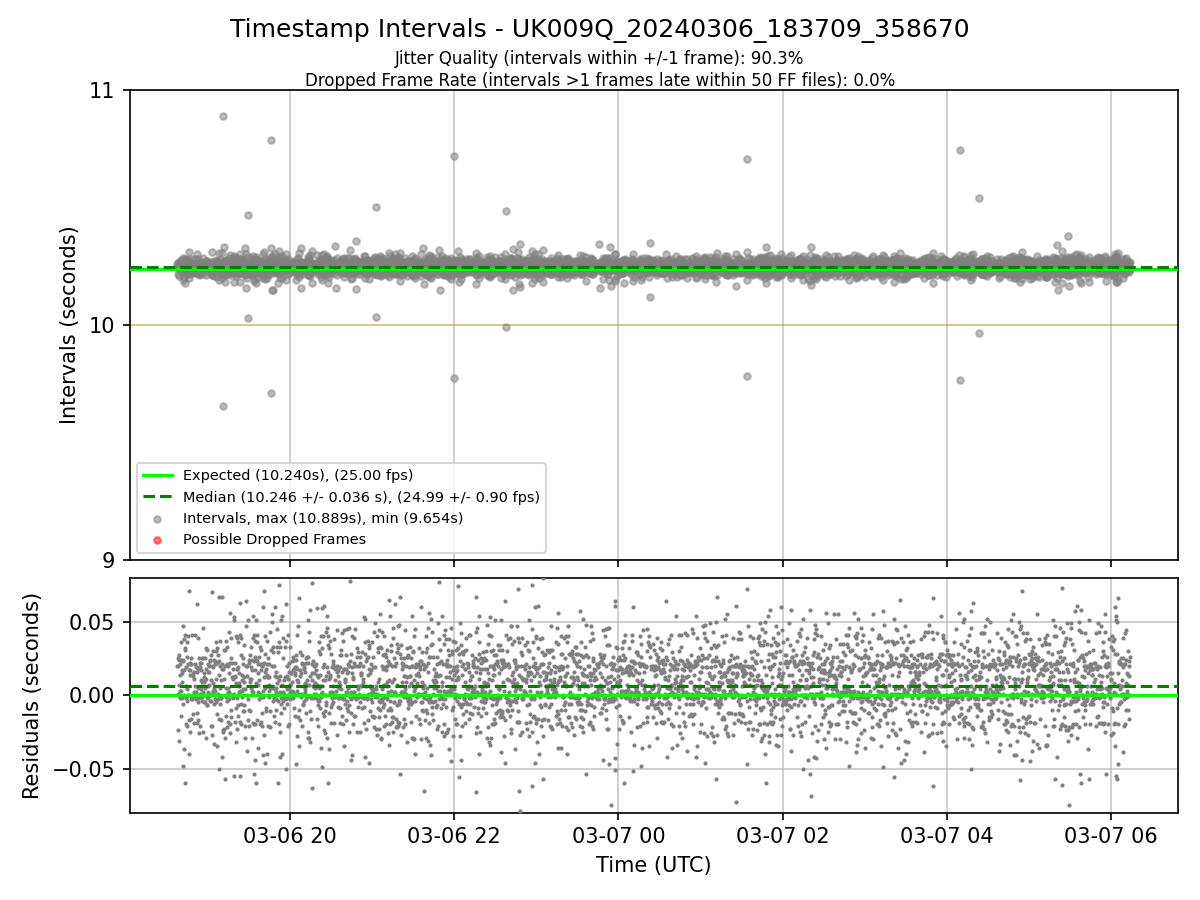Click the 'Intervals (seconds)' y-axis label
Viewport: 1200px width, 900px height.
click(69, 325)
